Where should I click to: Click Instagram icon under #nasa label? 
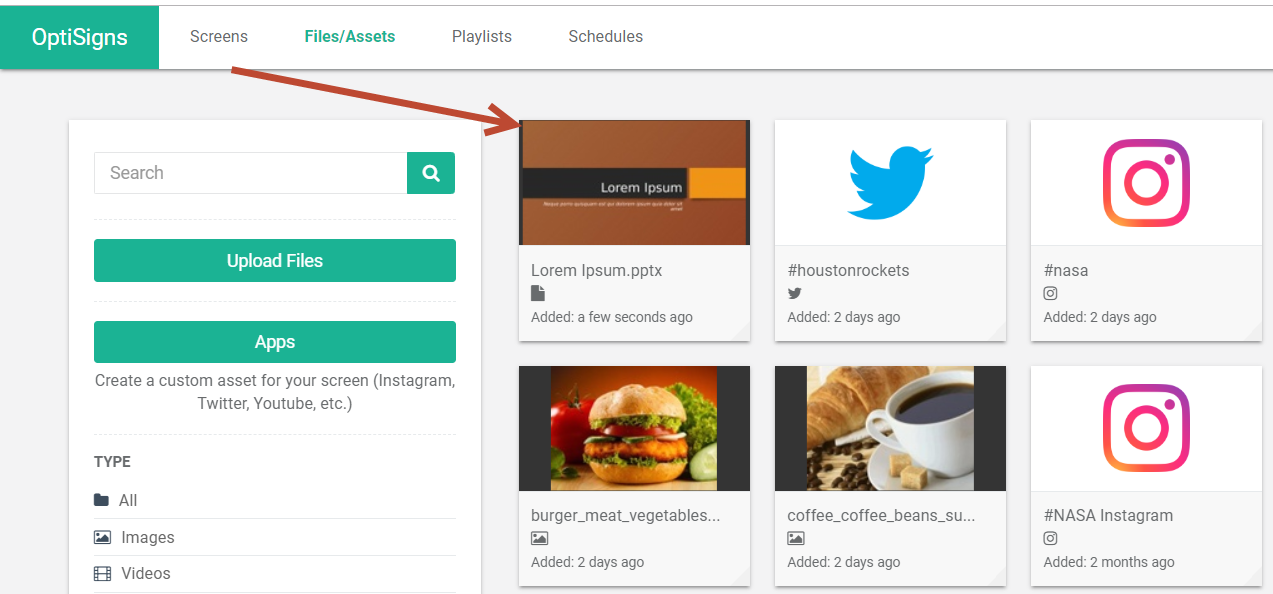click(x=1051, y=293)
